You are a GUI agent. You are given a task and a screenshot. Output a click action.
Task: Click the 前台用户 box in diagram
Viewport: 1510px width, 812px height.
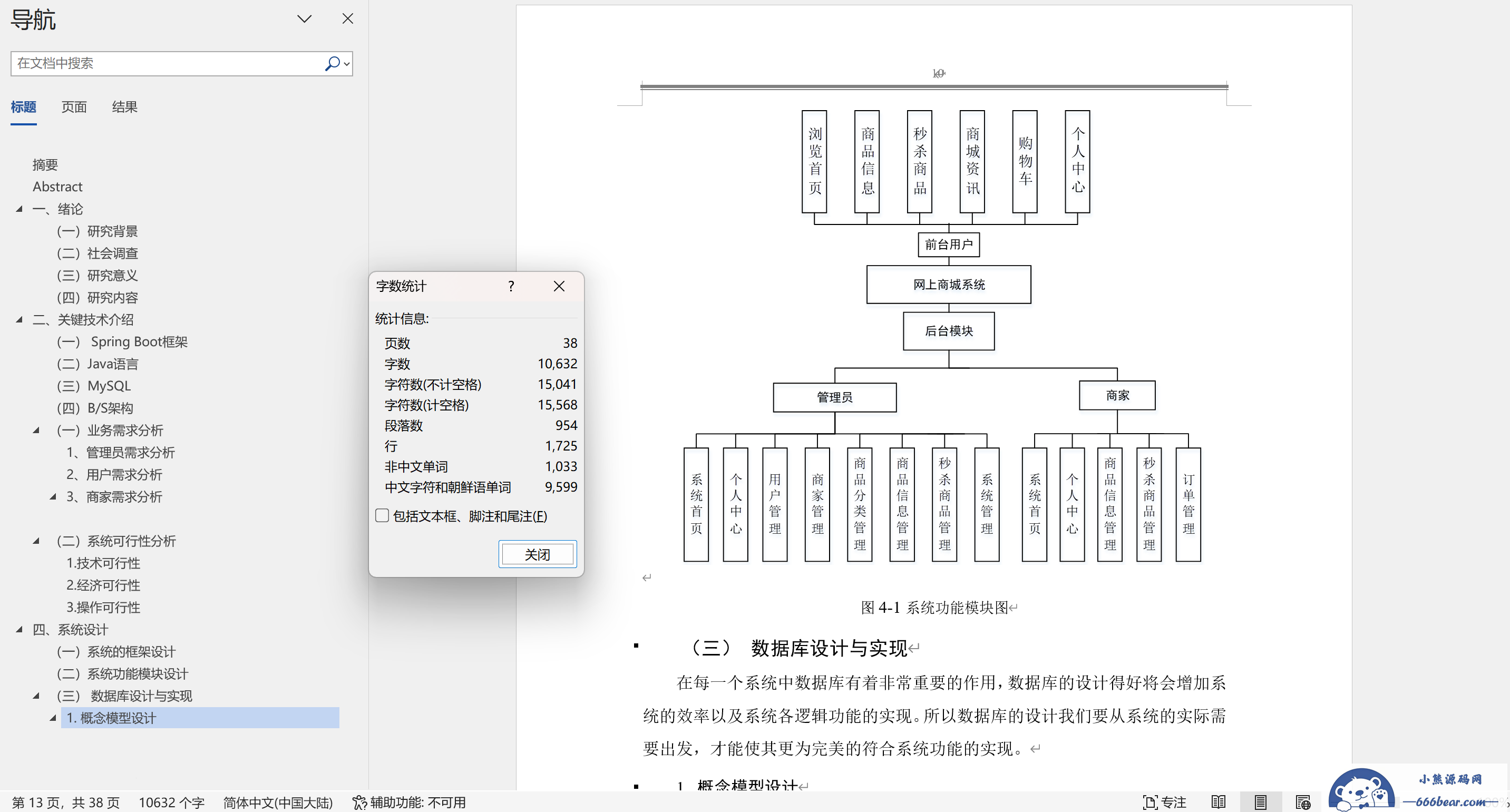[949, 244]
